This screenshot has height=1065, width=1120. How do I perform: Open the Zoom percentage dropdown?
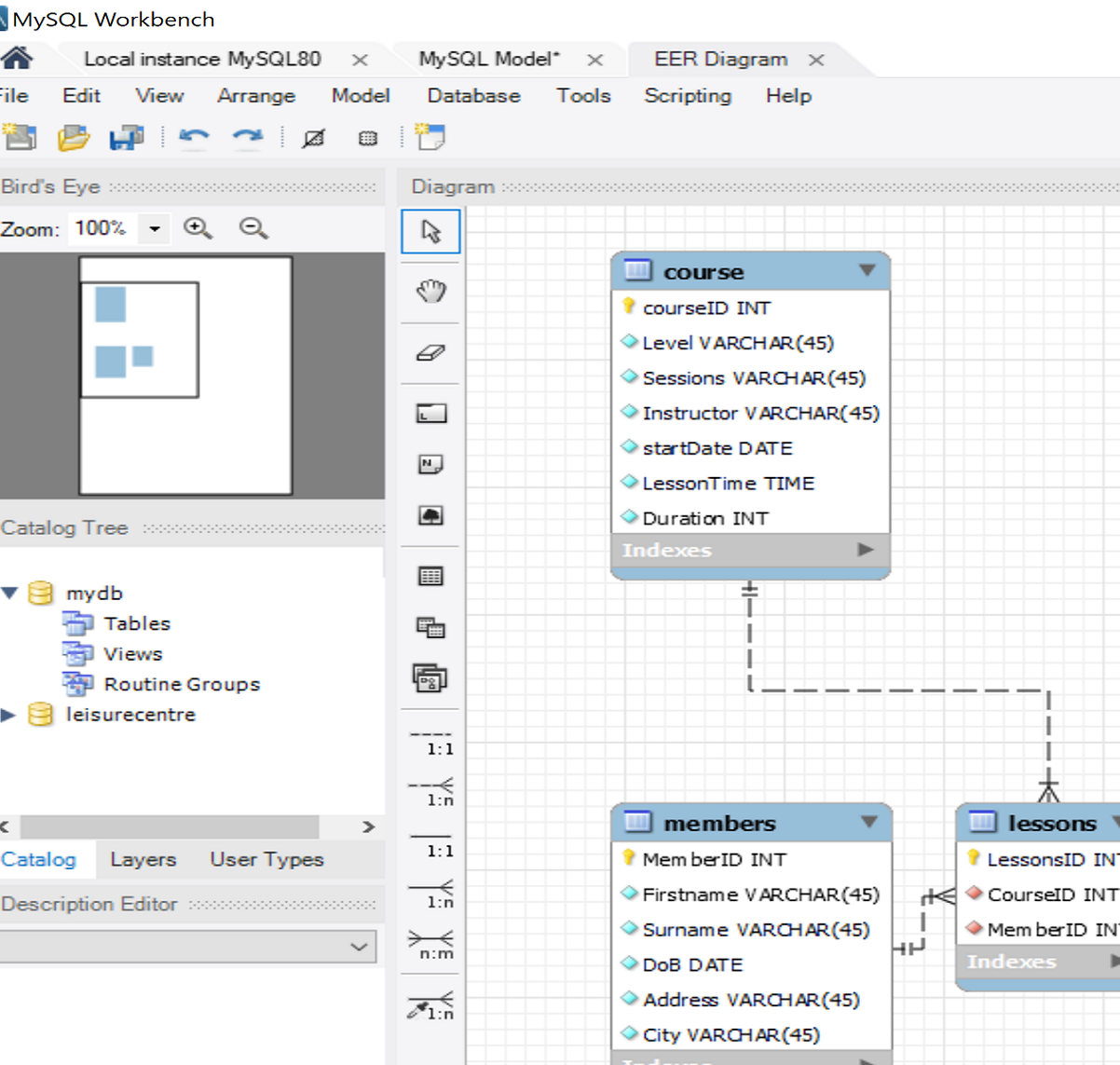tap(155, 228)
